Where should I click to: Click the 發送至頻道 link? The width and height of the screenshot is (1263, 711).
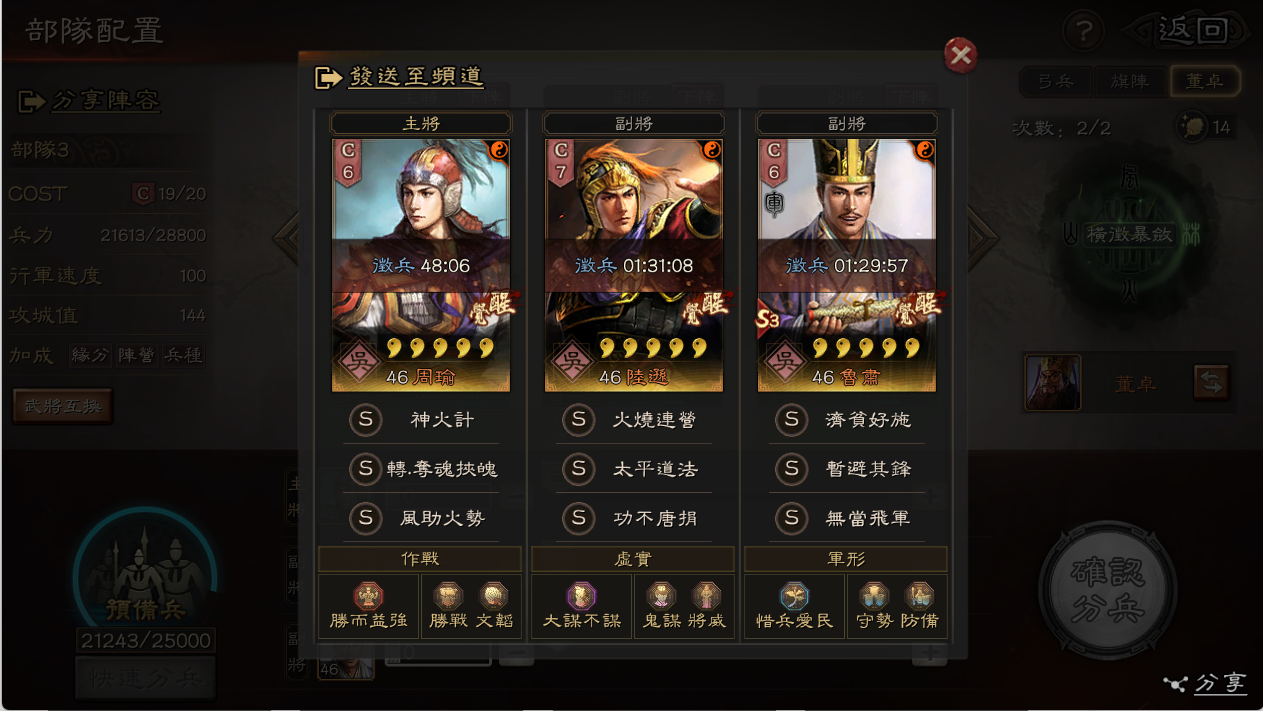click(x=415, y=76)
